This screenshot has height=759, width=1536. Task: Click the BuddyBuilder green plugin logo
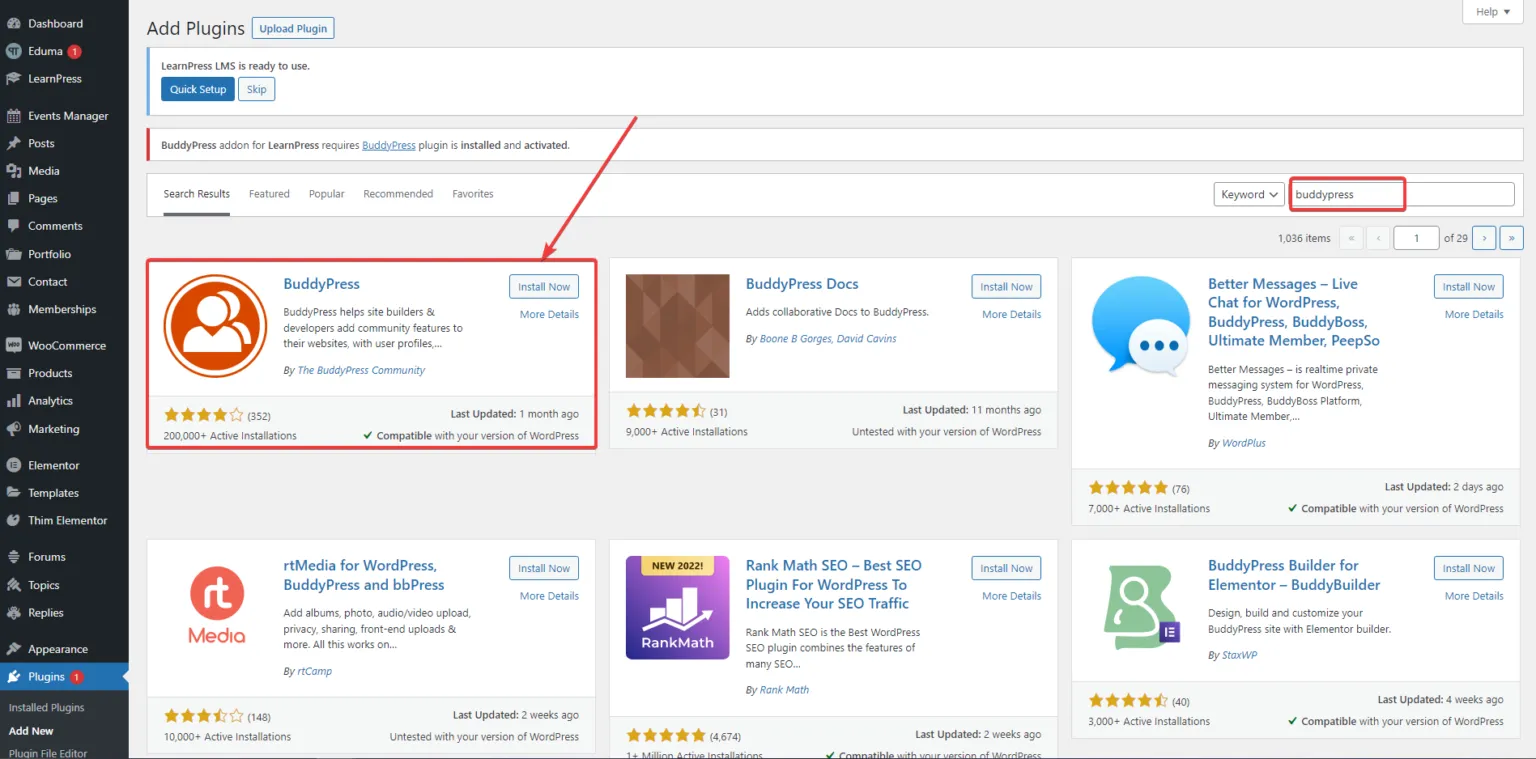click(1140, 607)
